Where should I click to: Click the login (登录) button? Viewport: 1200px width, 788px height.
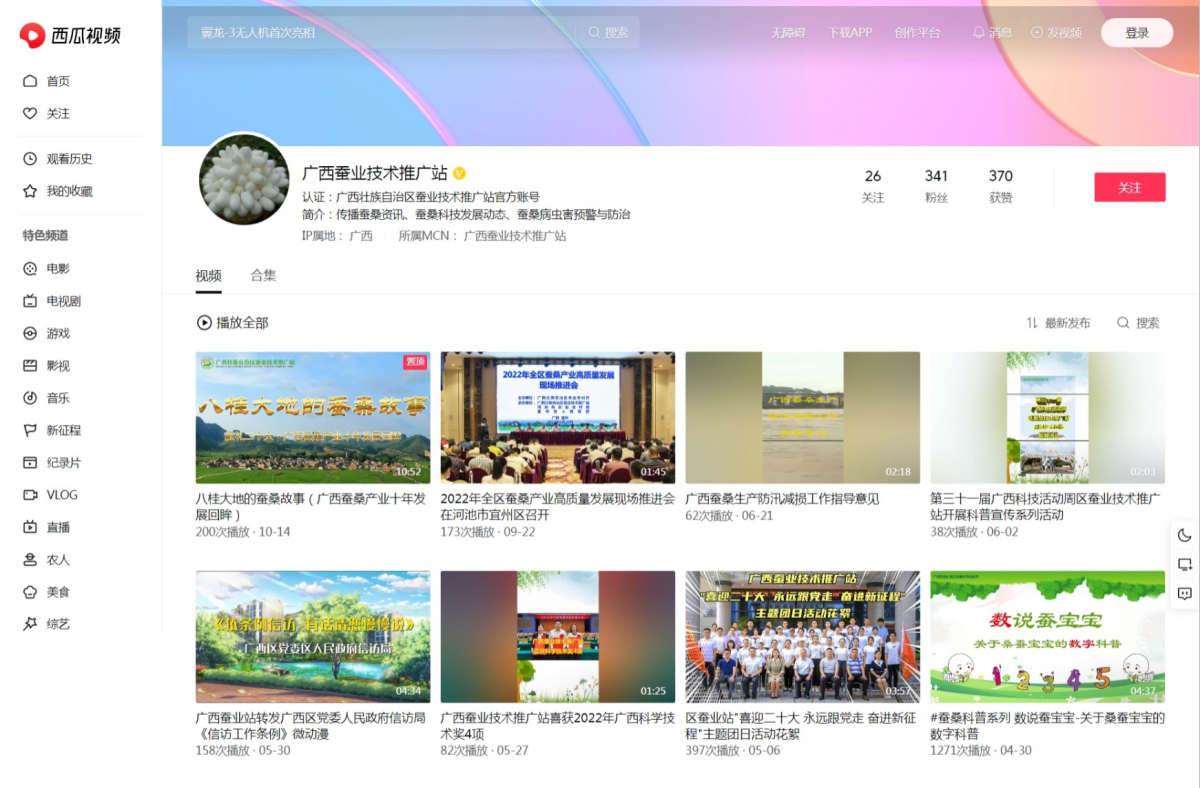1136,33
